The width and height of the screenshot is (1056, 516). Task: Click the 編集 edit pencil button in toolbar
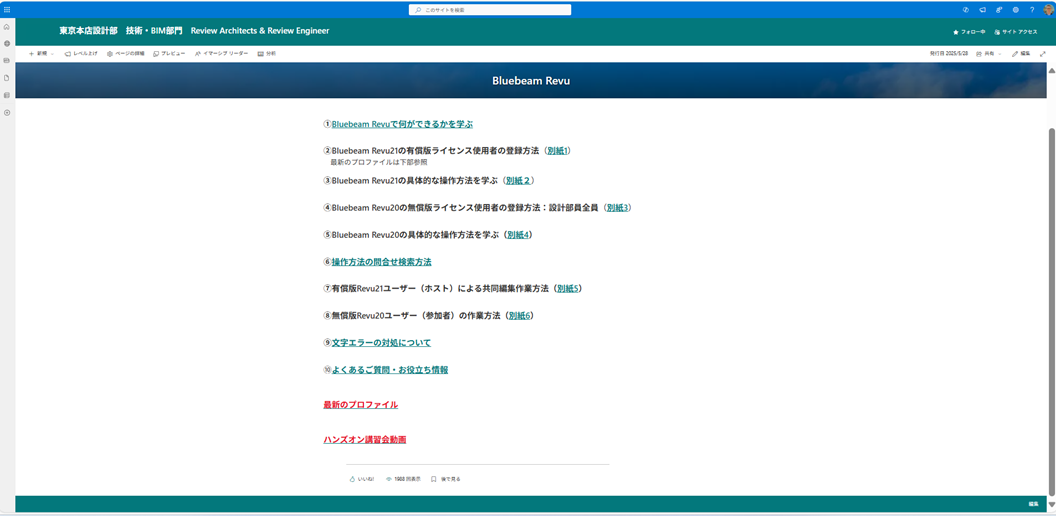tap(1021, 53)
